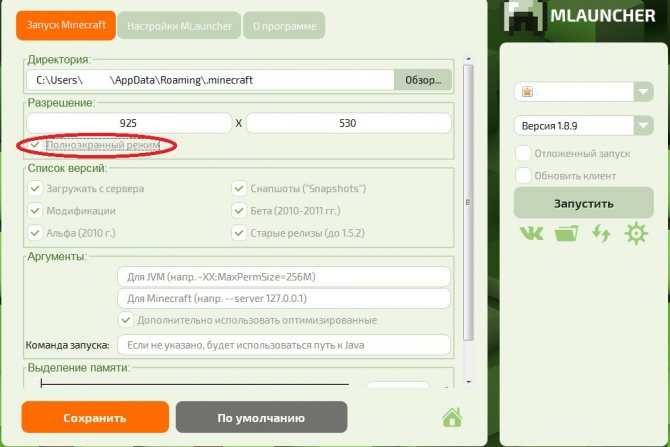Click the Выделение памяти label
This screenshot has height=447, width=670.
[78, 368]
